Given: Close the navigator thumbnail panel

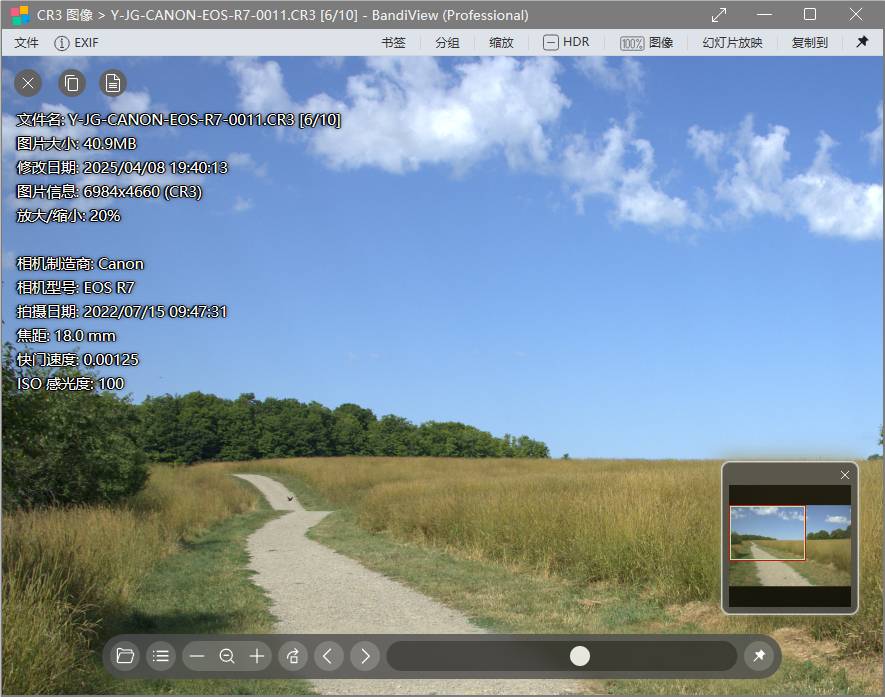Looking at the screenshot, I should pyautogui.click(x=845, y=475).
